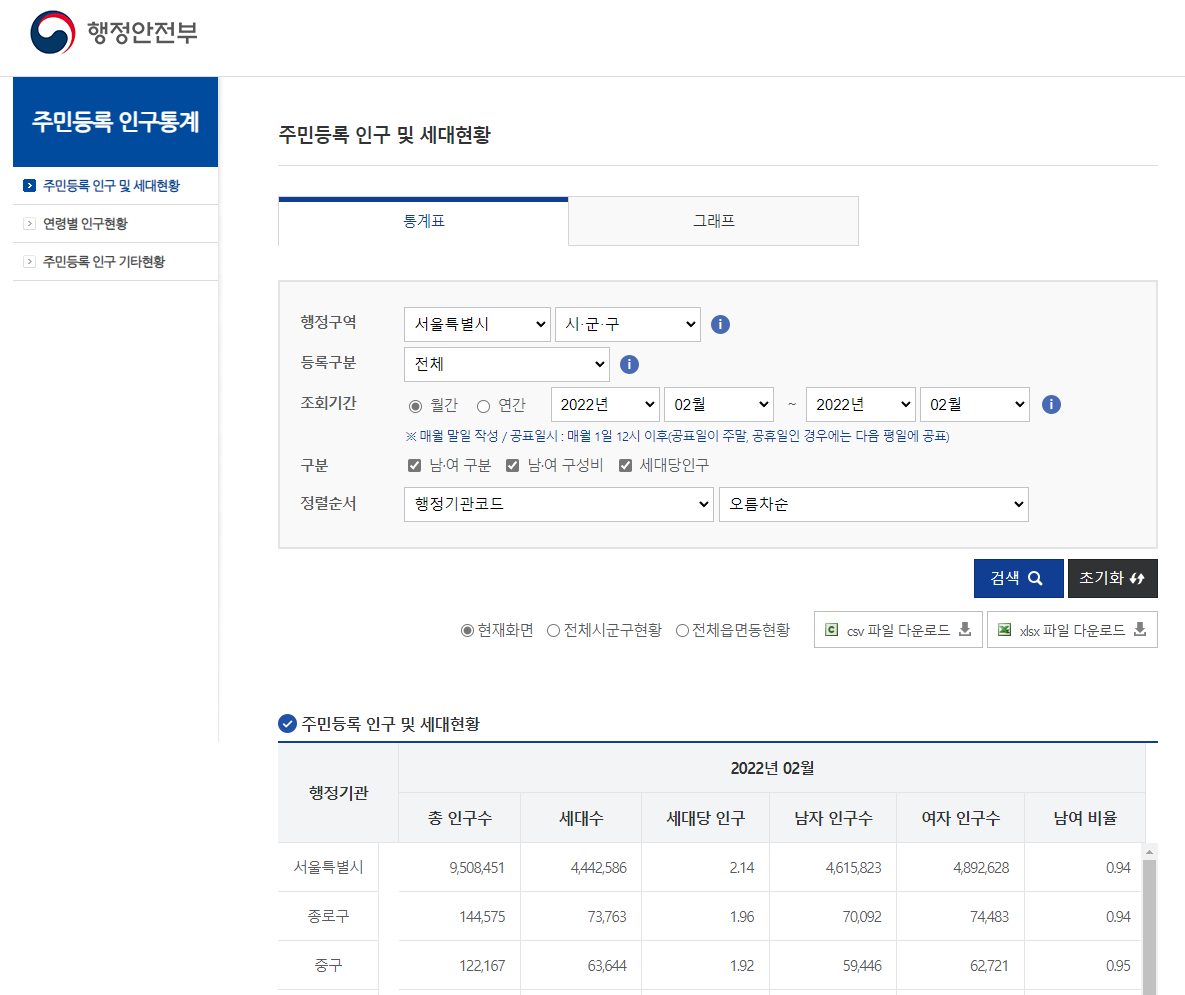Click the 행정기관 column header
1185x995 pixels.
(339, 793)
